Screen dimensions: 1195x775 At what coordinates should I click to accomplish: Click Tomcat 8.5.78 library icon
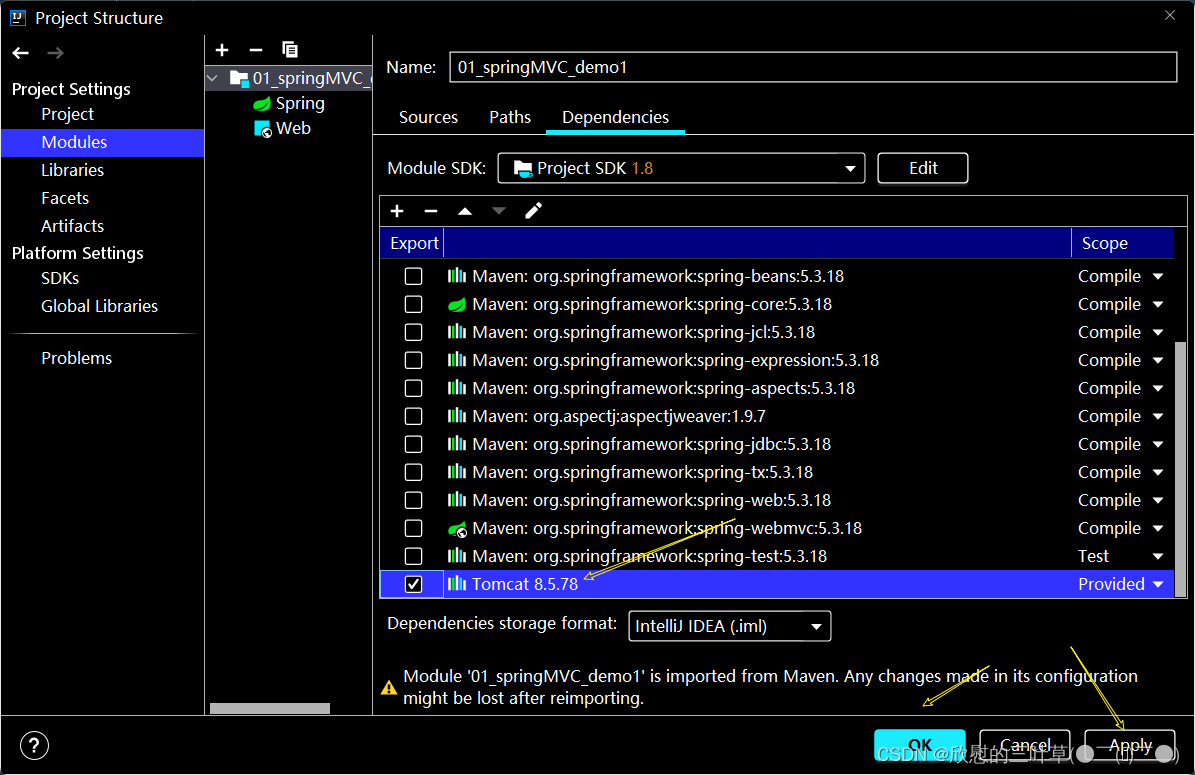(x=457, y=584)
